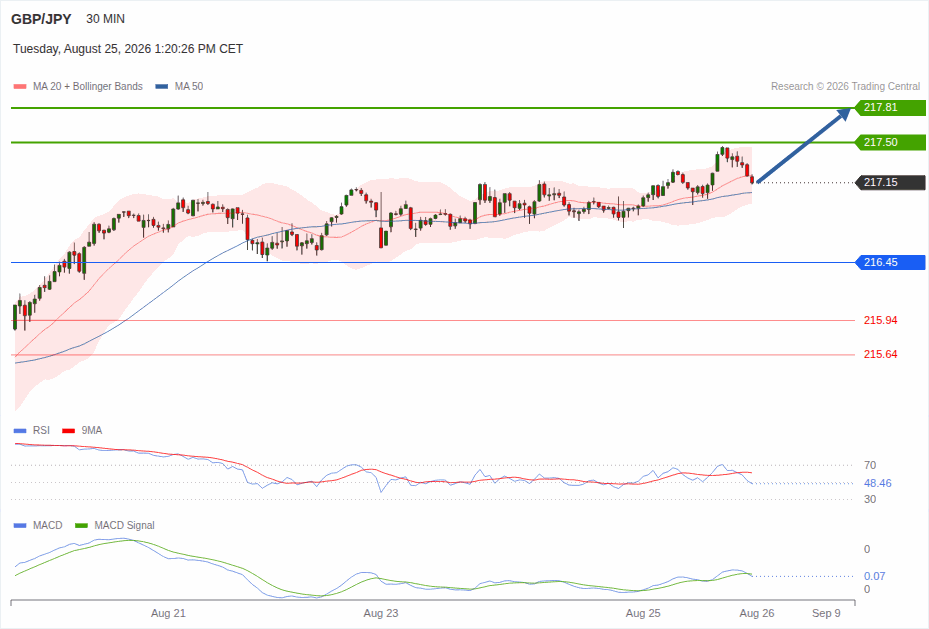929x629 pixels.
Task: Click the Aug 26 date axis label
Action: pyautogui.click(x=757, y=614)
